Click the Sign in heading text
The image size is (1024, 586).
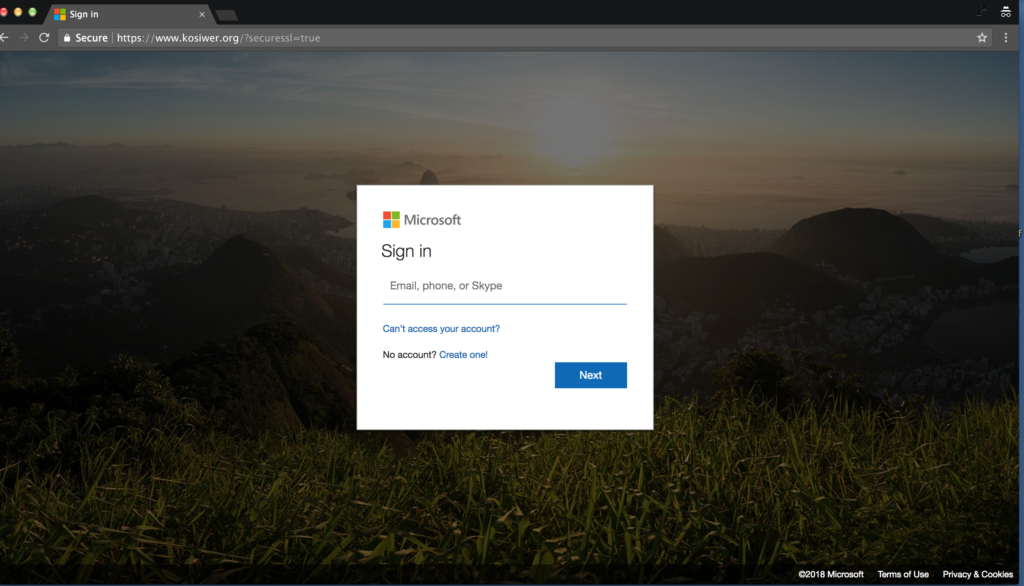406,252
